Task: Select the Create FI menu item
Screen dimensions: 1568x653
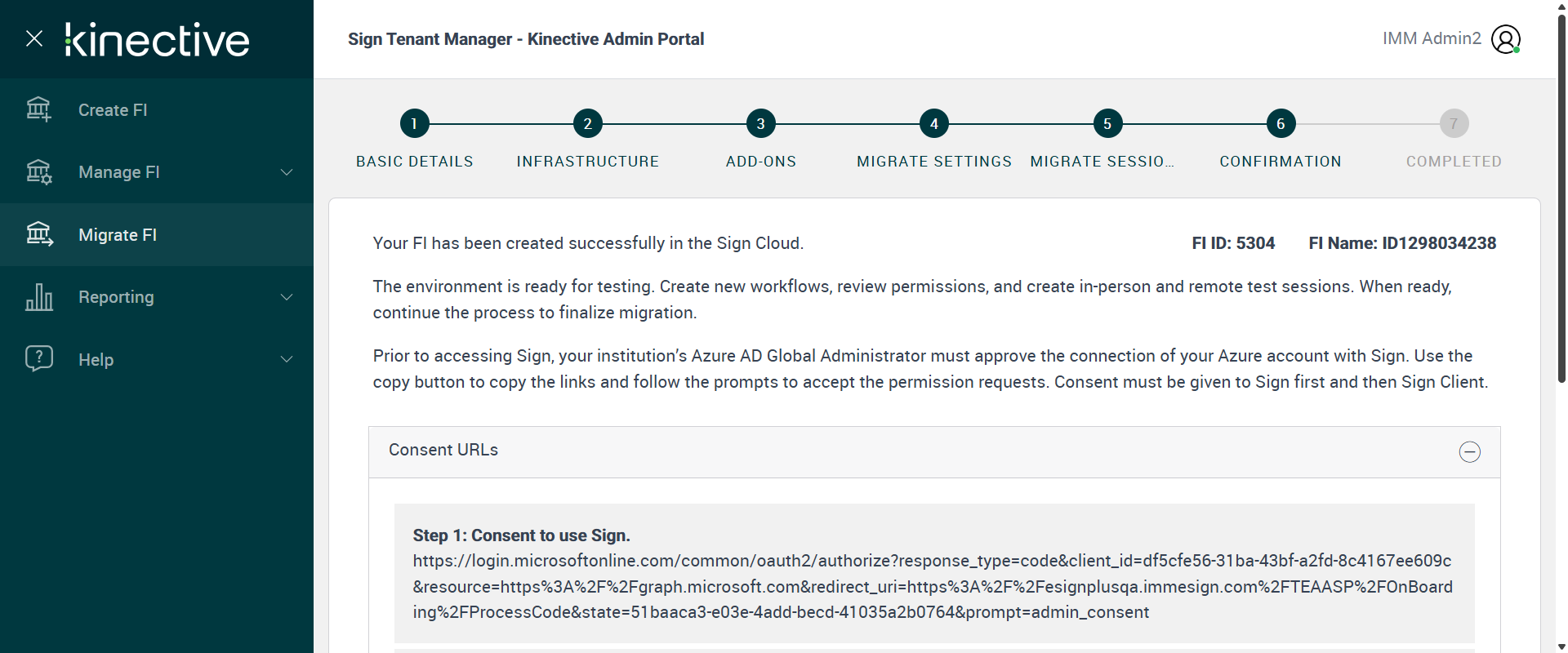Action: click(x=113, y=110)
